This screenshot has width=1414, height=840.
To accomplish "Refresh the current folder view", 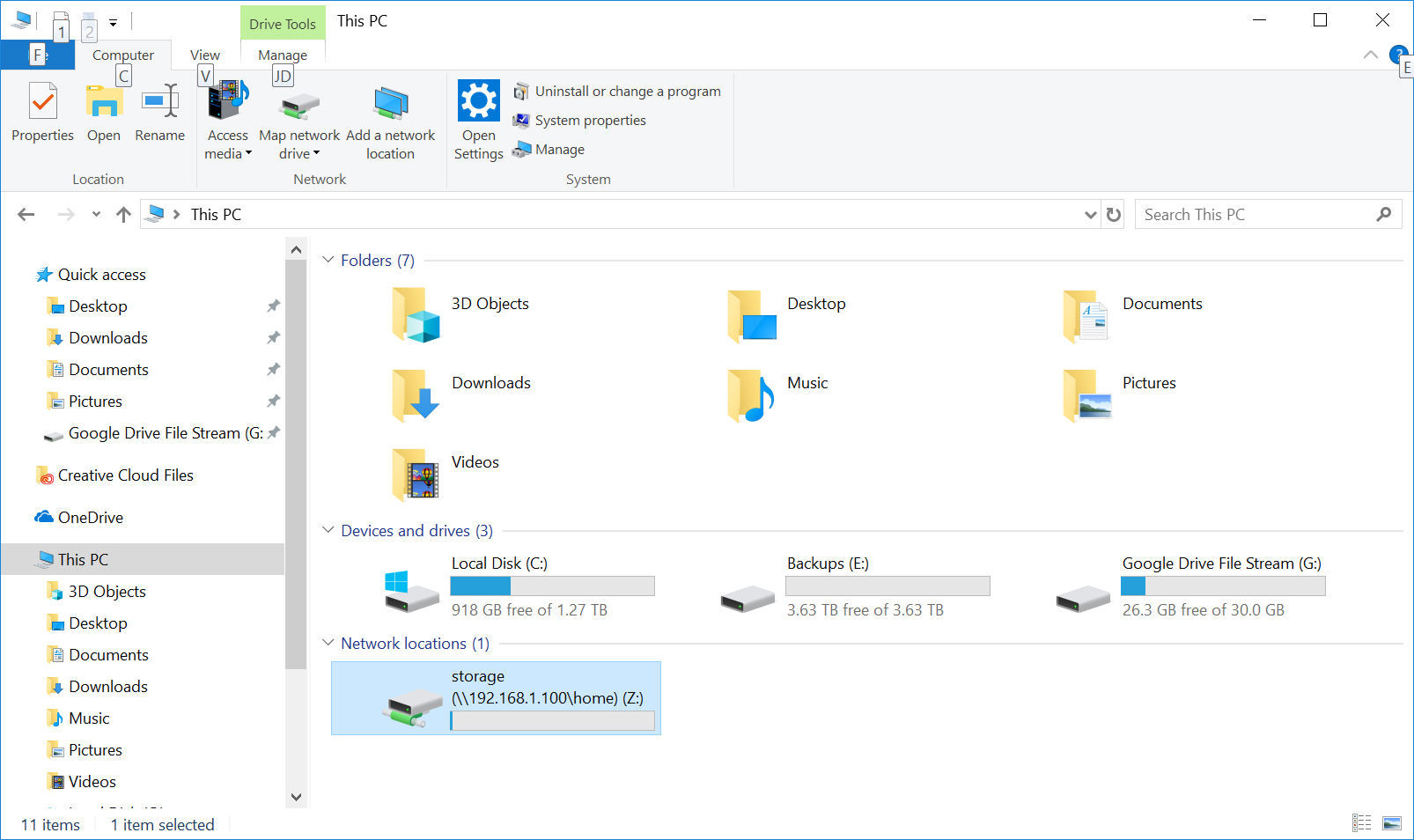I will coord(1113,214).
